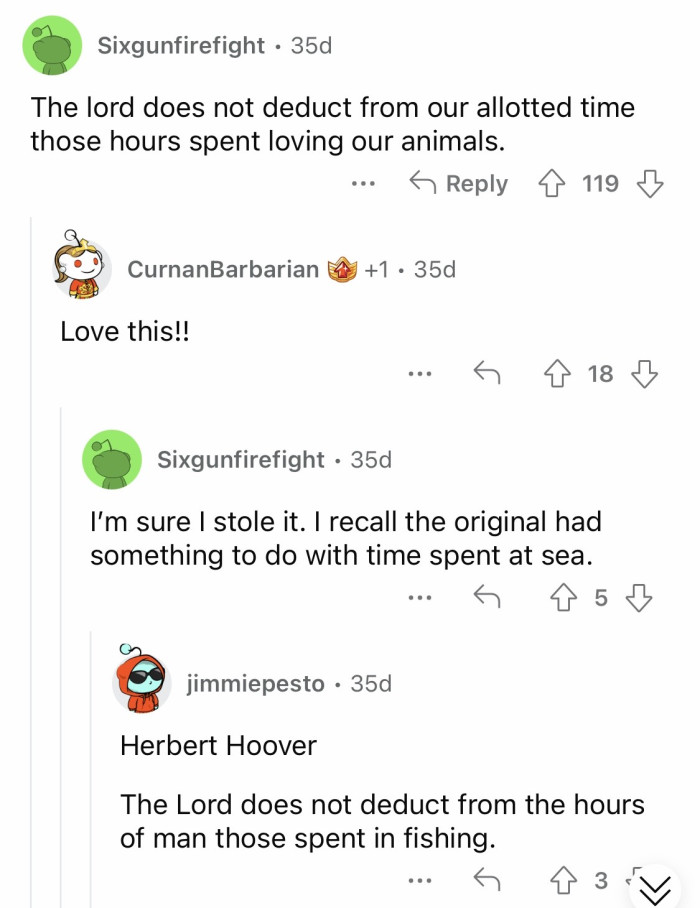This screenshot has height=908, width=700.
Task: Click the award badge next to CurnanBarbarian
Action: pos(341,267)
